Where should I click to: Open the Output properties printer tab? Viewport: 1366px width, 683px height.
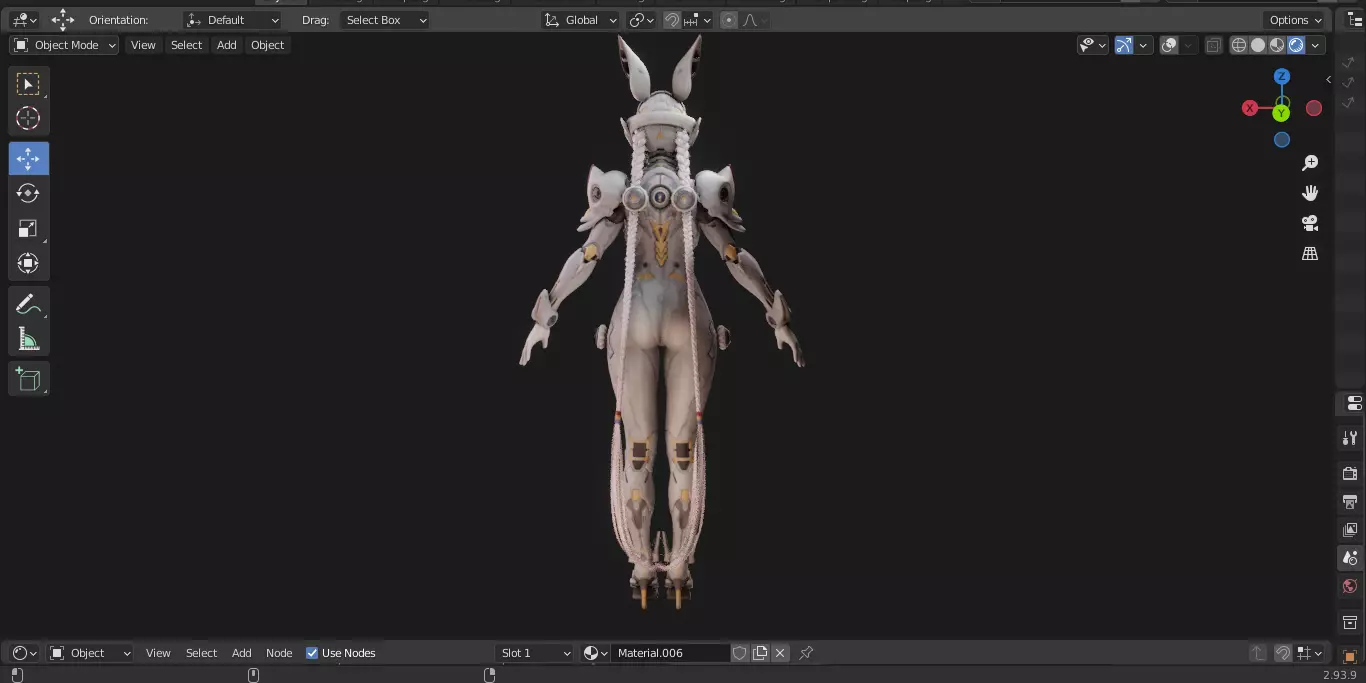pyautogui.click(x=1350, y=501)
